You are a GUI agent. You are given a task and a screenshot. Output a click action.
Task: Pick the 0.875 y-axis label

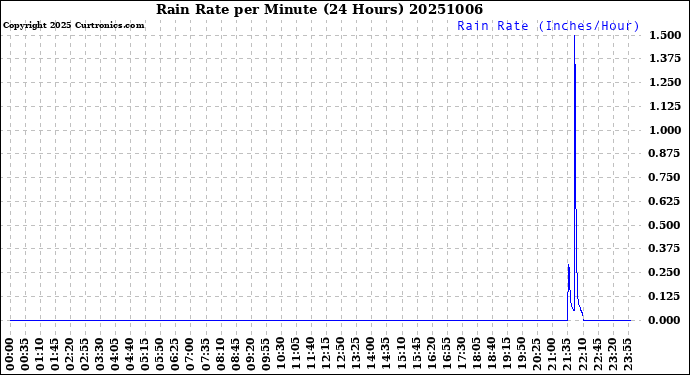(x=664, y=153)
